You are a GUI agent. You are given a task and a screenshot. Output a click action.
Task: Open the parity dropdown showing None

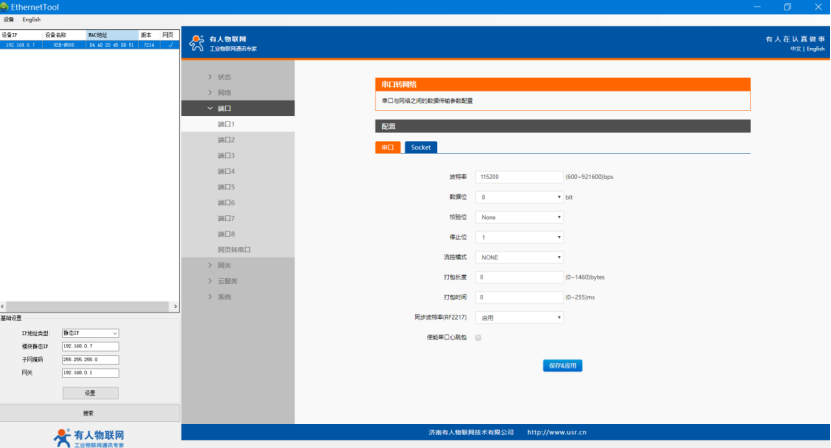point(520,217)
